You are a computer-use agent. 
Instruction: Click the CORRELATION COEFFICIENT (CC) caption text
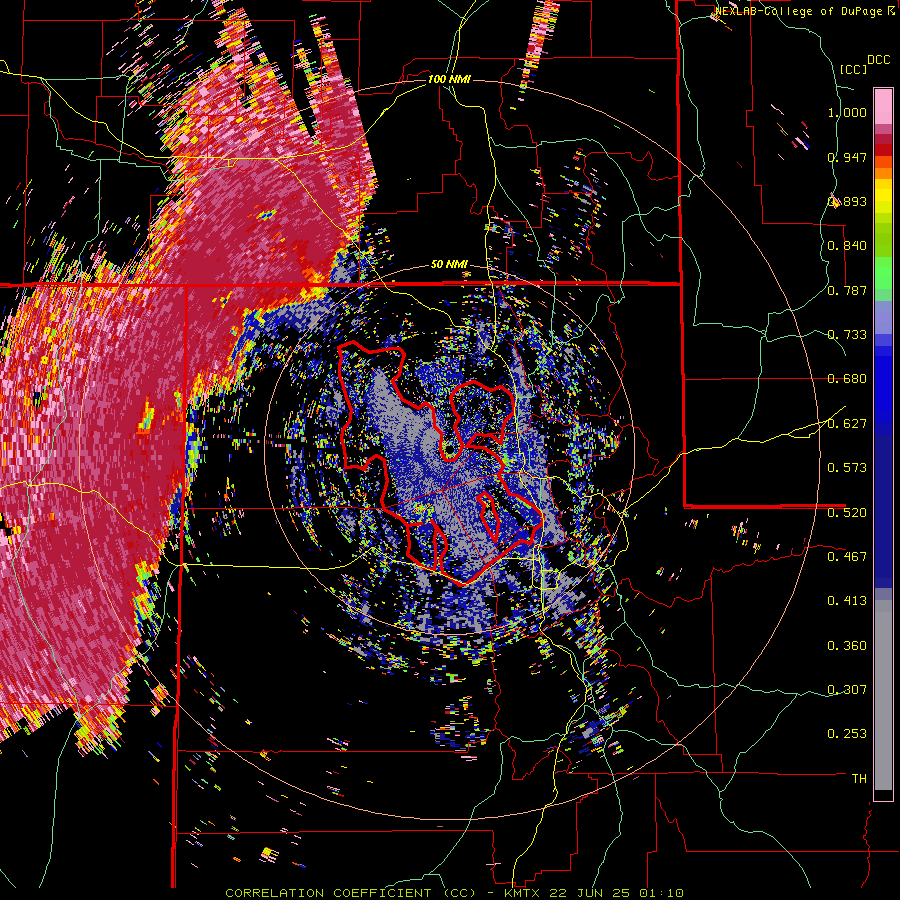coord(350,893)
